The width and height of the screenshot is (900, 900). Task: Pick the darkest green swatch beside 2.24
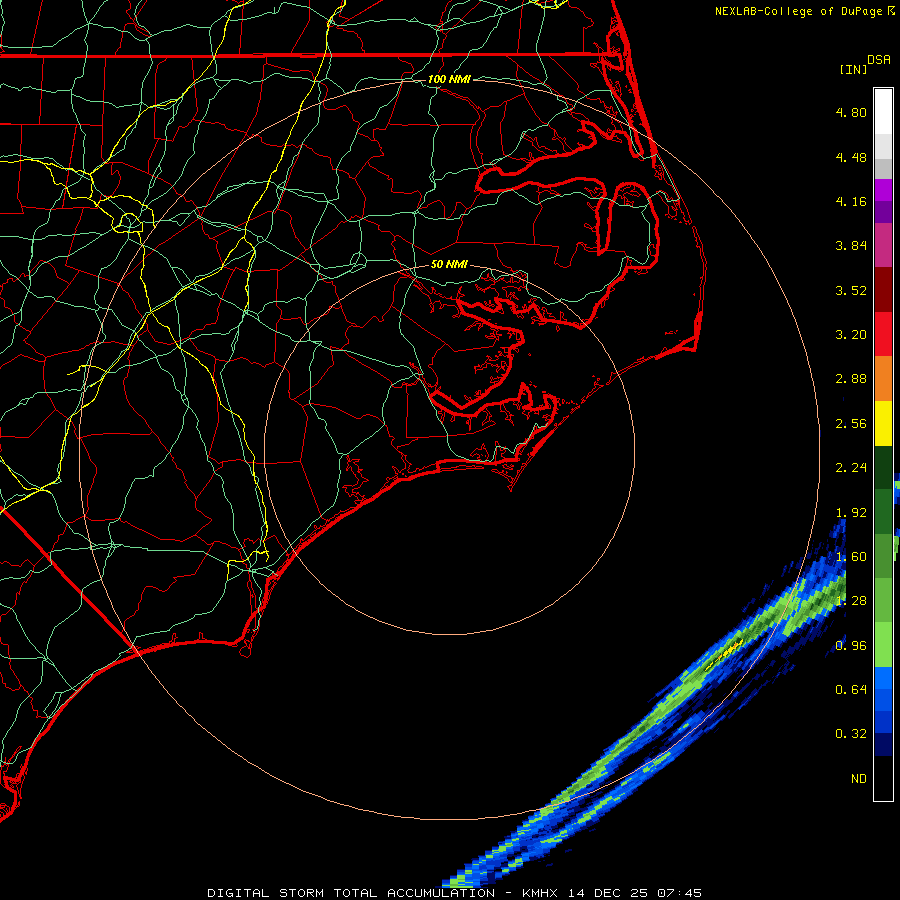[x=883, y=467]
